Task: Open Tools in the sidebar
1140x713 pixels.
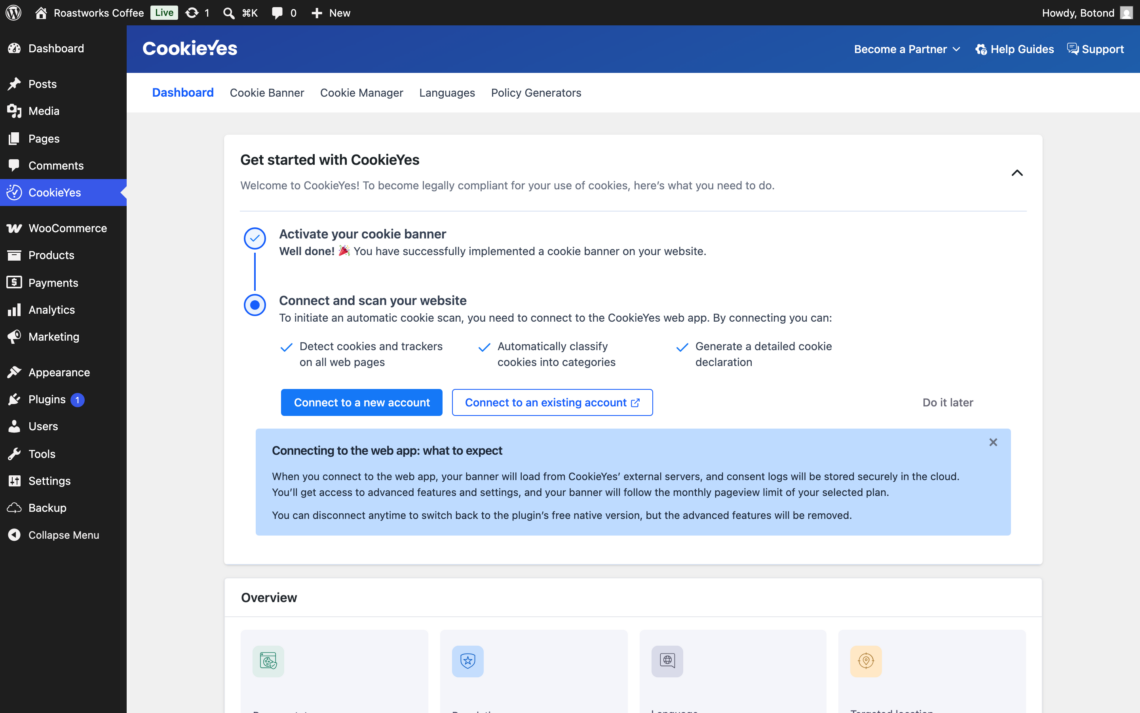Action: (x=63, y=454)
